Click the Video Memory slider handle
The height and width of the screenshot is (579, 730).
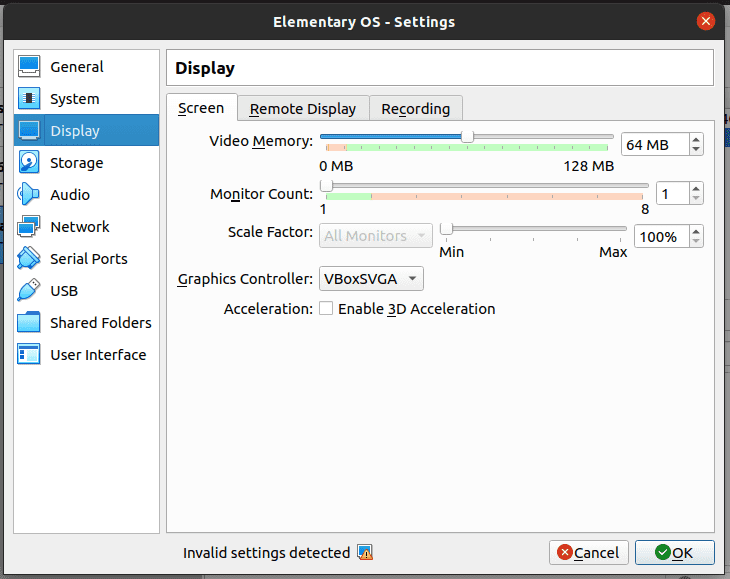point(467,136)
